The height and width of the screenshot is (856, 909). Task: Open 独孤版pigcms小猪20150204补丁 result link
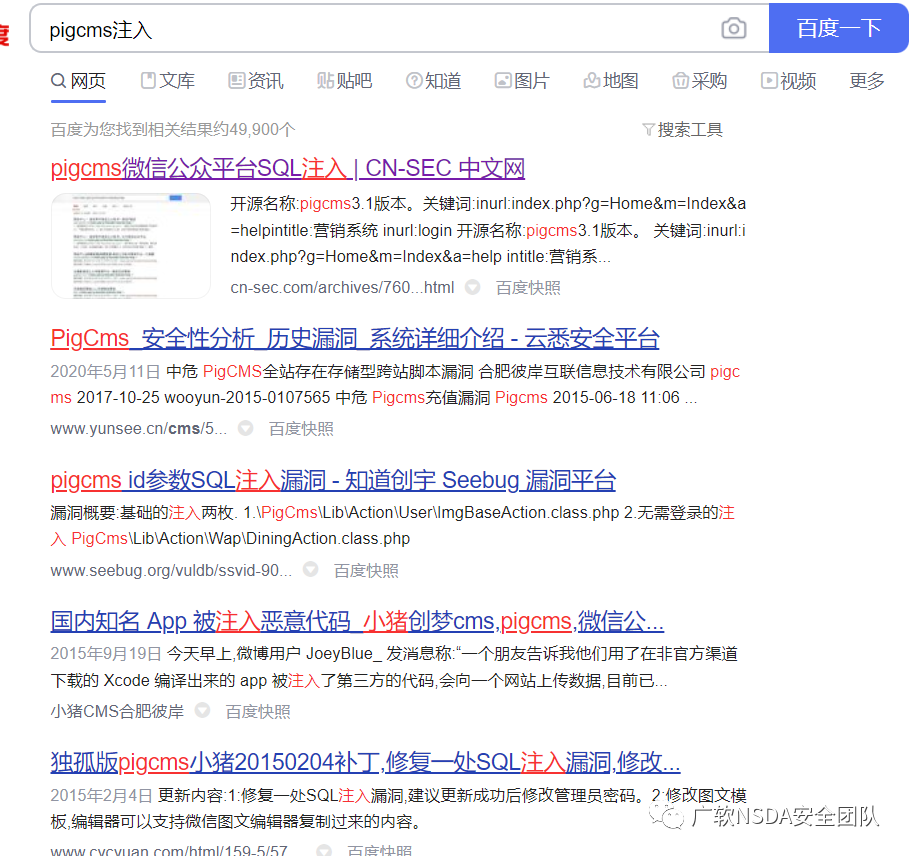365,762
